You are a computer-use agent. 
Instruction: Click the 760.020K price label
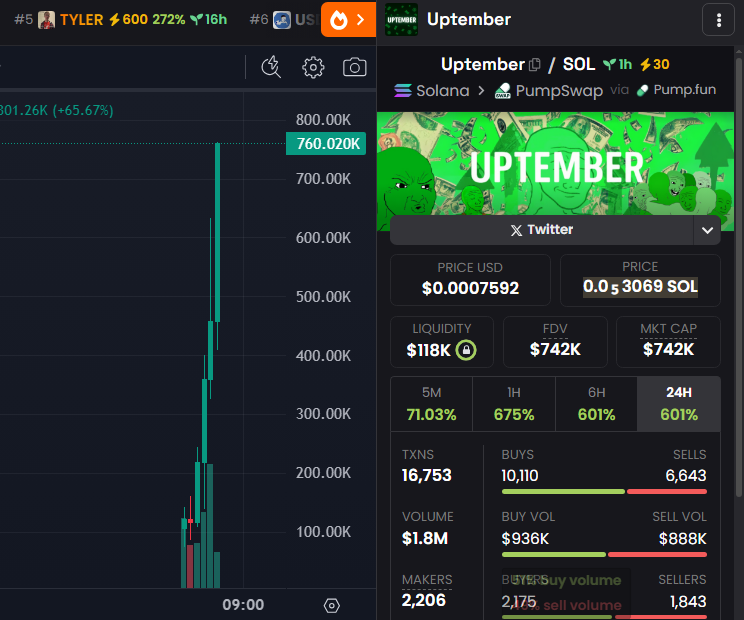coord(326,143)
